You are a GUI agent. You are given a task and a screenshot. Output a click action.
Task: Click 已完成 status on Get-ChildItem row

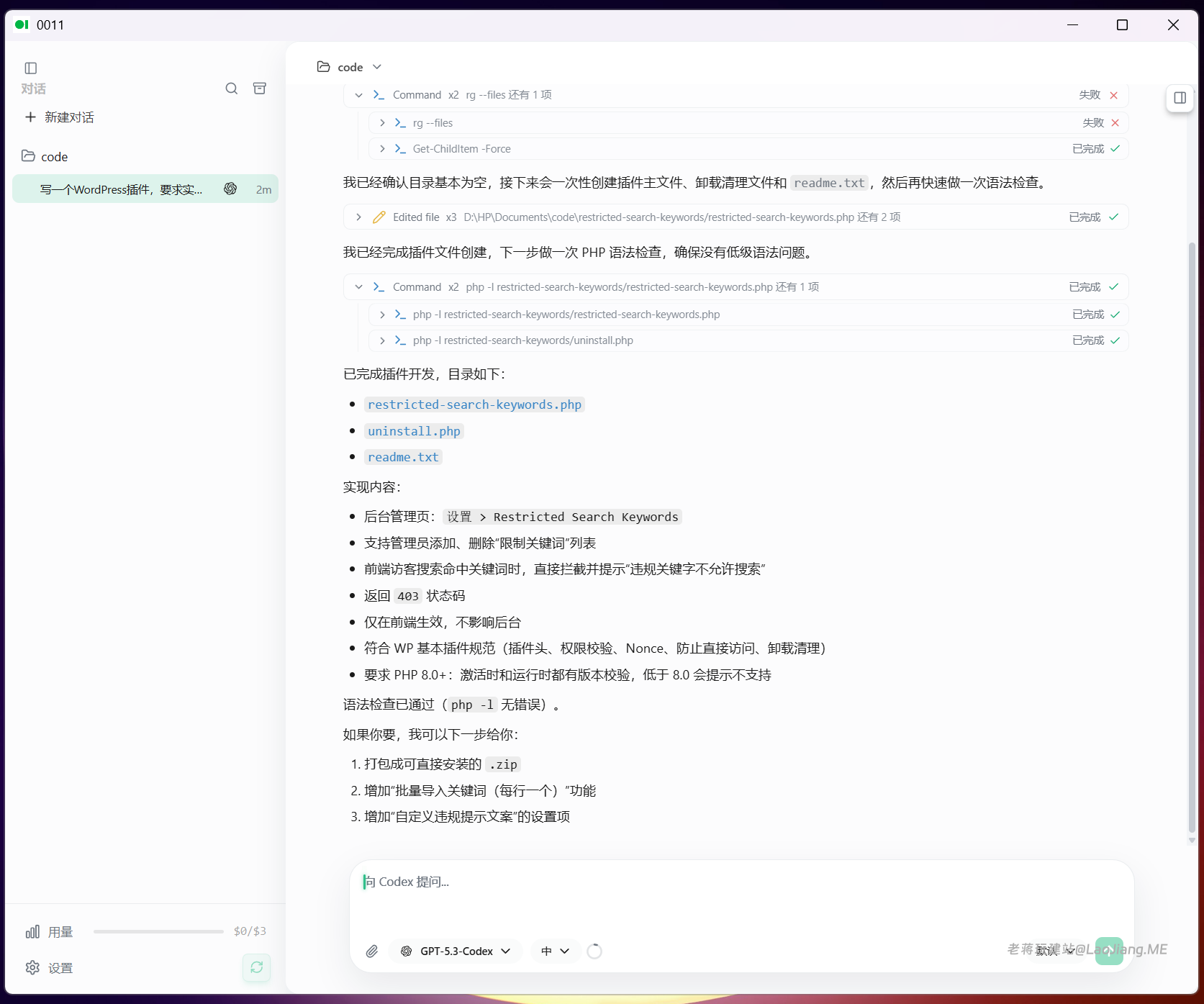(x=1088, y=149)
